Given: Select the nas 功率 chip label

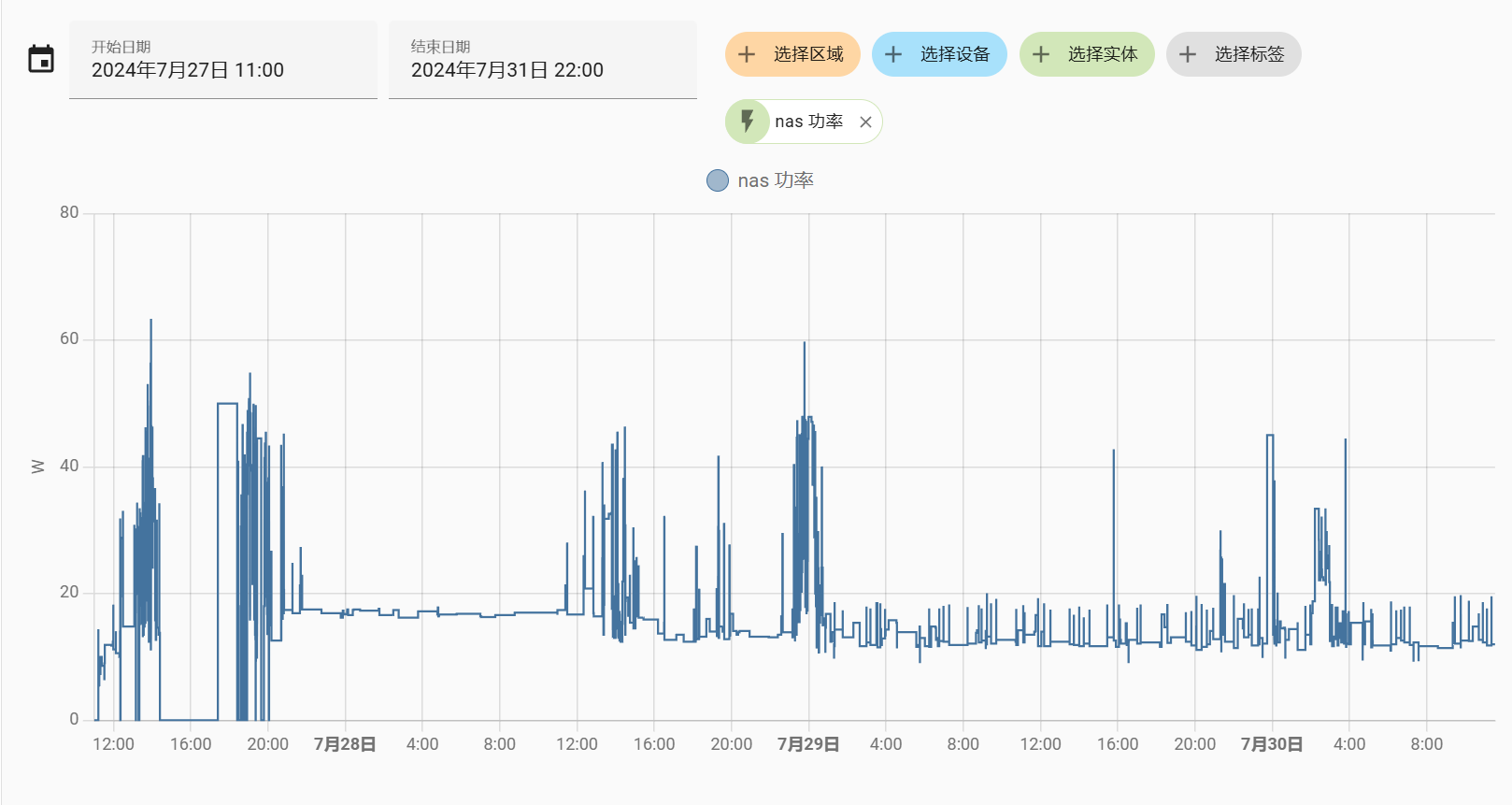Looking at the screenshot, I should 808,122.
